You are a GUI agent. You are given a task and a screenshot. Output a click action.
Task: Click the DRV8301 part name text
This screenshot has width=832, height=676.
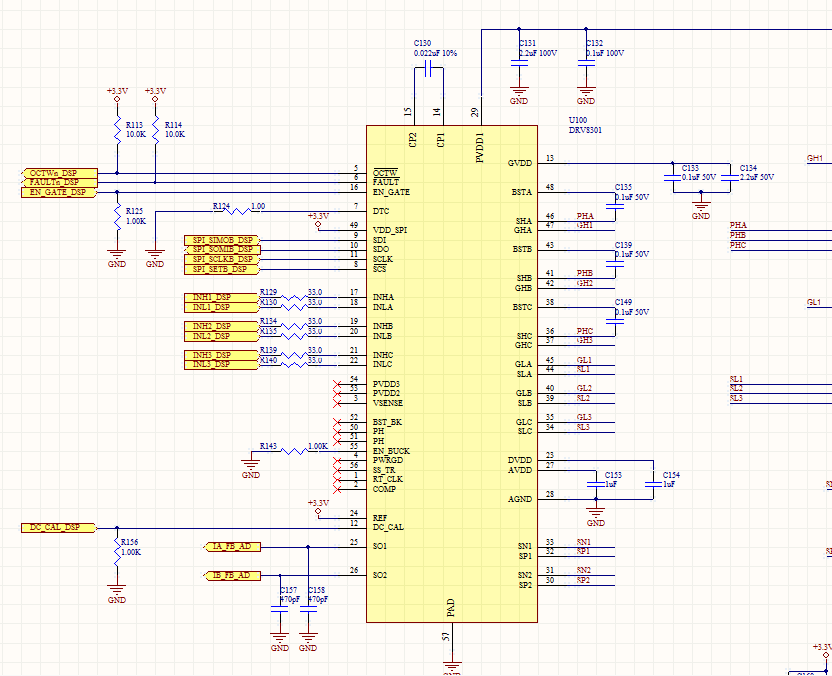[x=585, y=130]
